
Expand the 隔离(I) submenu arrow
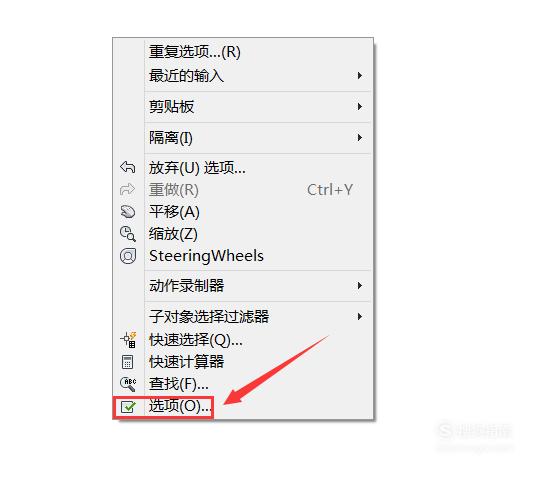click(360, 138)
